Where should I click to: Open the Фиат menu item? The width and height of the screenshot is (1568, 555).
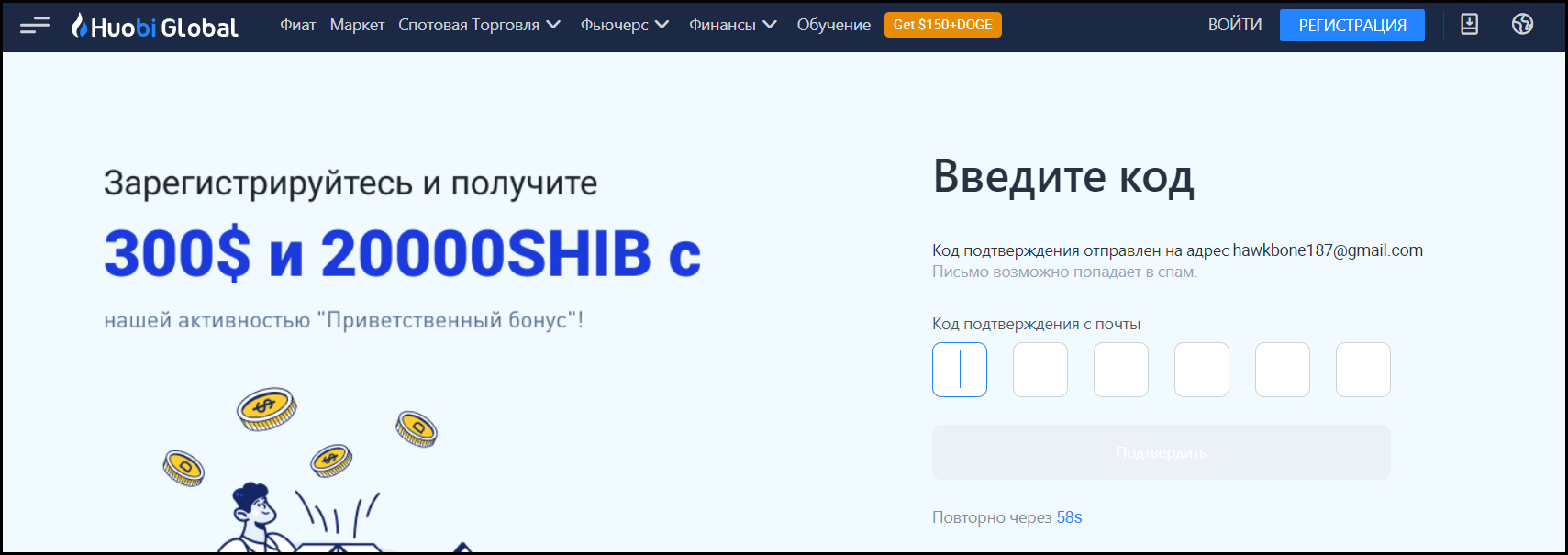pos(298,25)
